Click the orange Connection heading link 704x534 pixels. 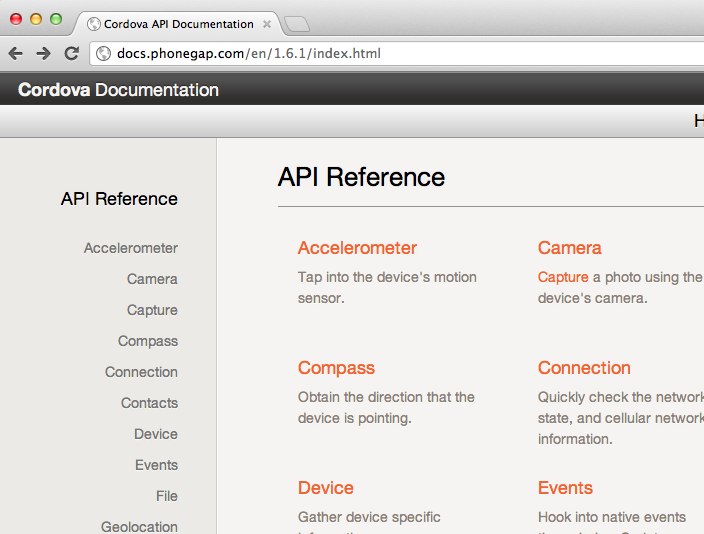click(x=584, y=368)
